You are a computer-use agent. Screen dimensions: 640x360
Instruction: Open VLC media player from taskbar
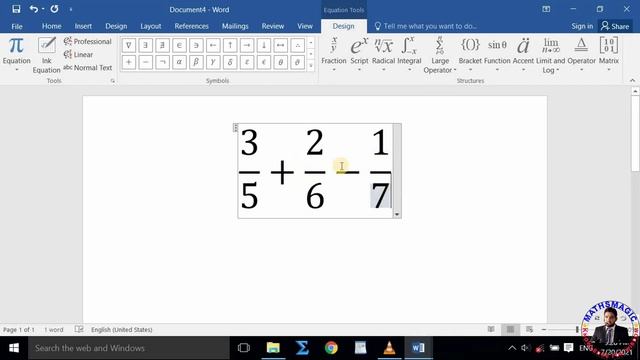(389, 348)
